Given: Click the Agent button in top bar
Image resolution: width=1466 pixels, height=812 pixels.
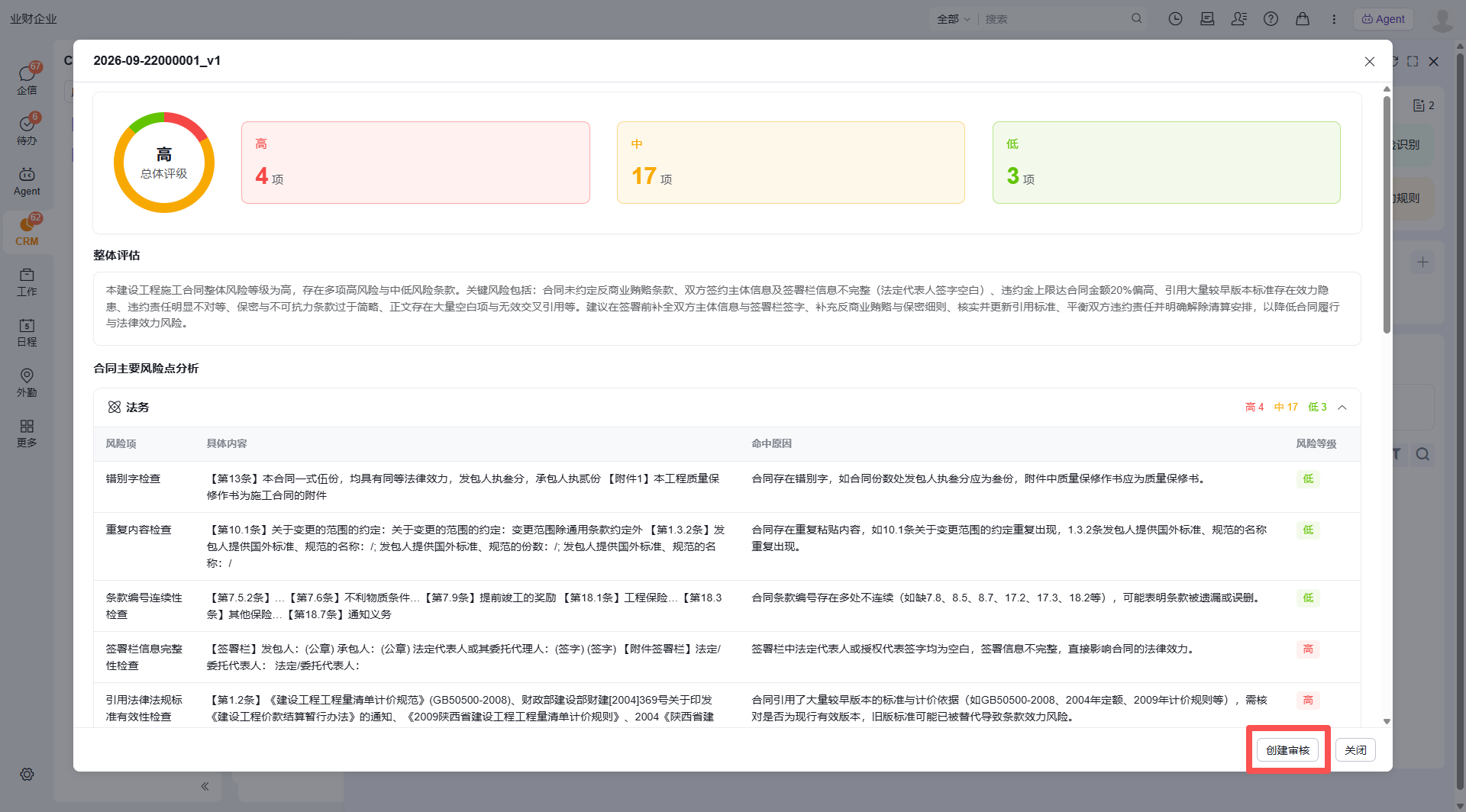Looking at the screenshot, I should tap(1384, 19).
